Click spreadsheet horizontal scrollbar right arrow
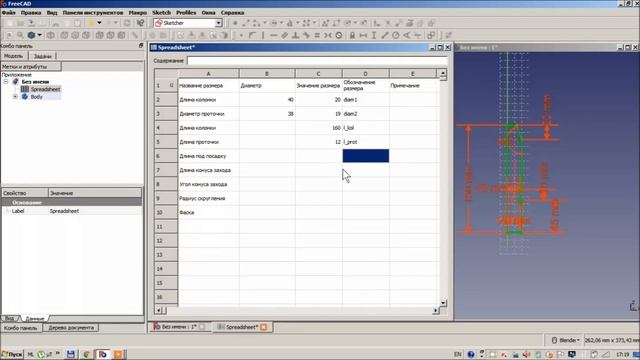 tap(436, 311)
